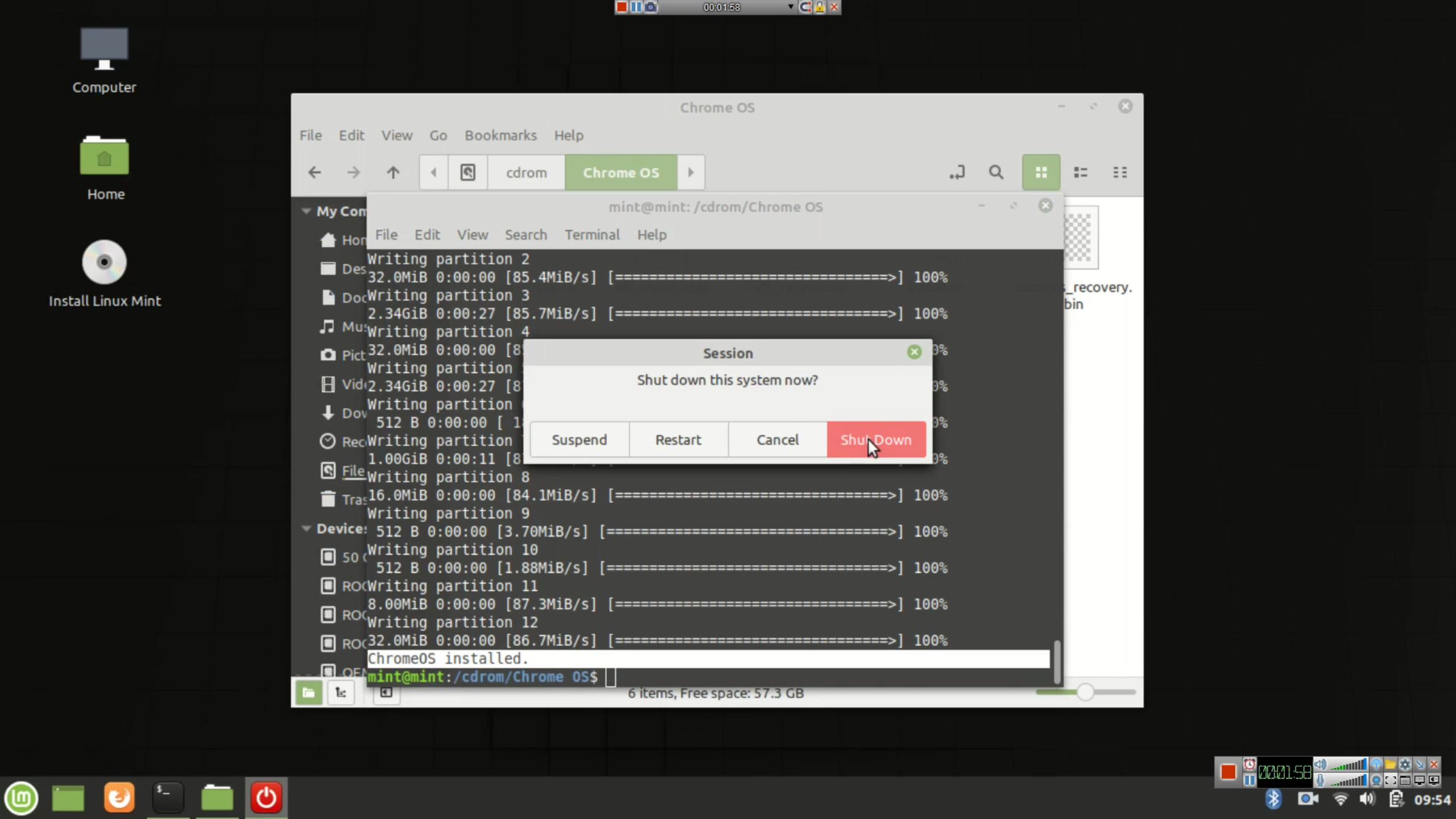Viewport: 1456px width, 819px height.
Task: Adjust the icon zoom slider in the file manager
Action: pos(1086,693)
